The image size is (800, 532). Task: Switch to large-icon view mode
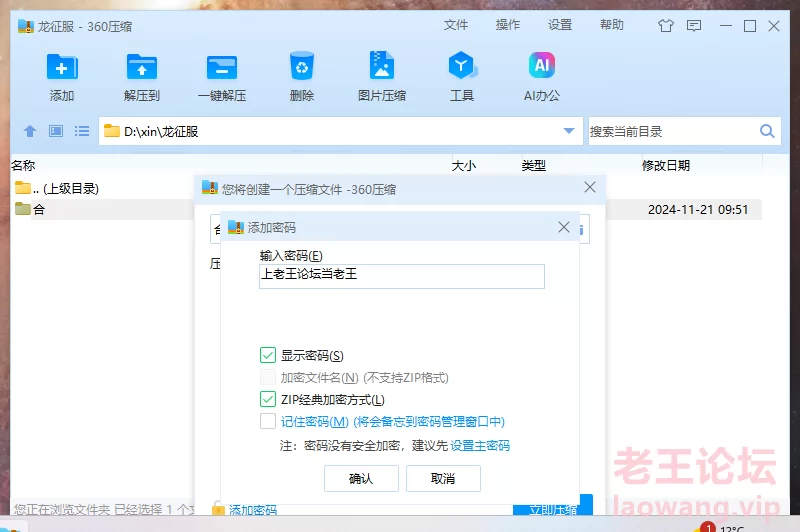coord(56,132)
